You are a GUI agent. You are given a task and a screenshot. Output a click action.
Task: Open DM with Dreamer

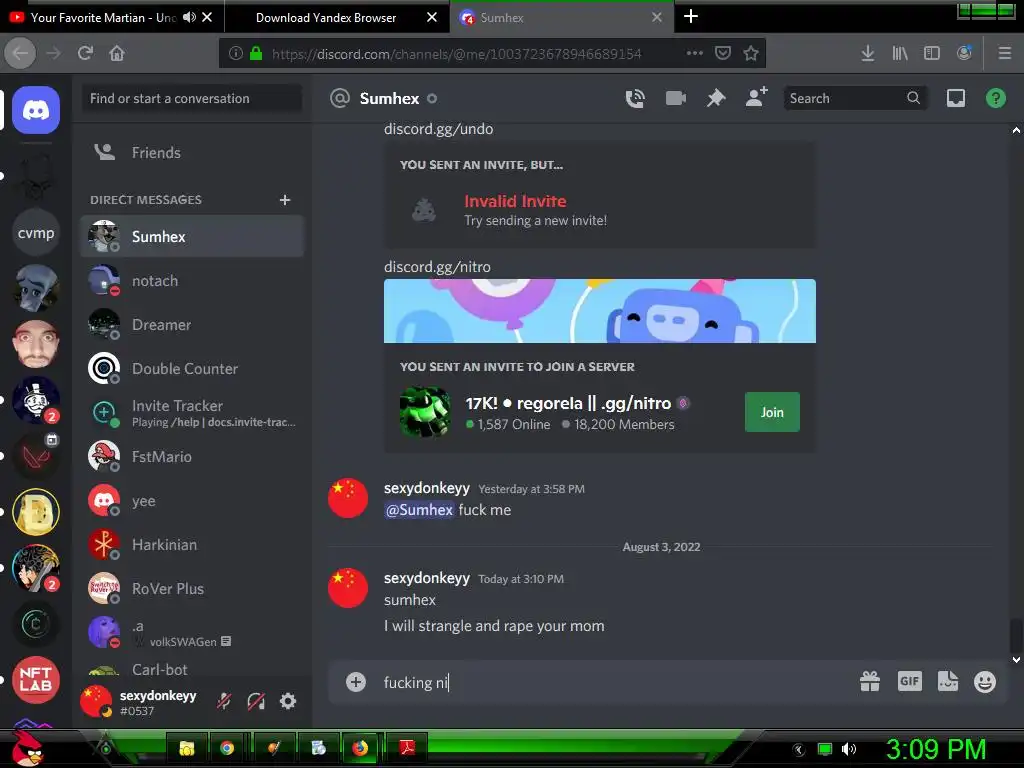[192, 325]
